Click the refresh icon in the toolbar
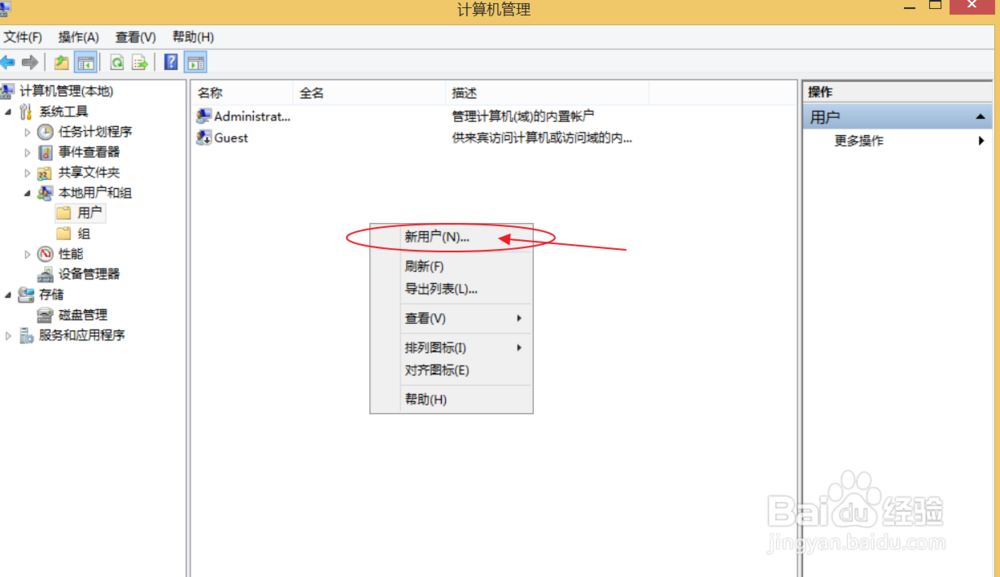1000x577 pixels. click(118, 61)
